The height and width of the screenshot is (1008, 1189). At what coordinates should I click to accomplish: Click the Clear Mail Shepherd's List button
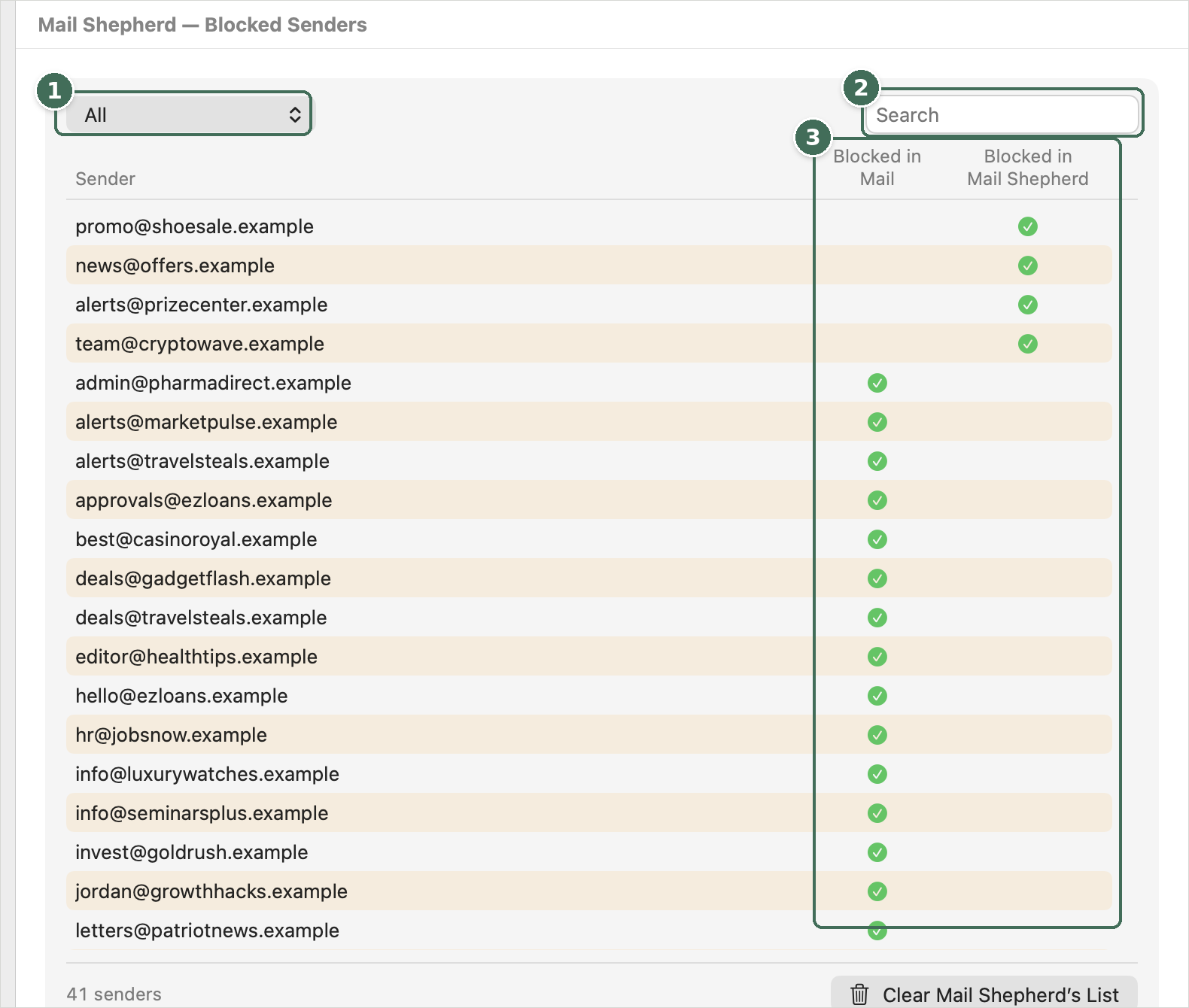[x=984, y=994]
